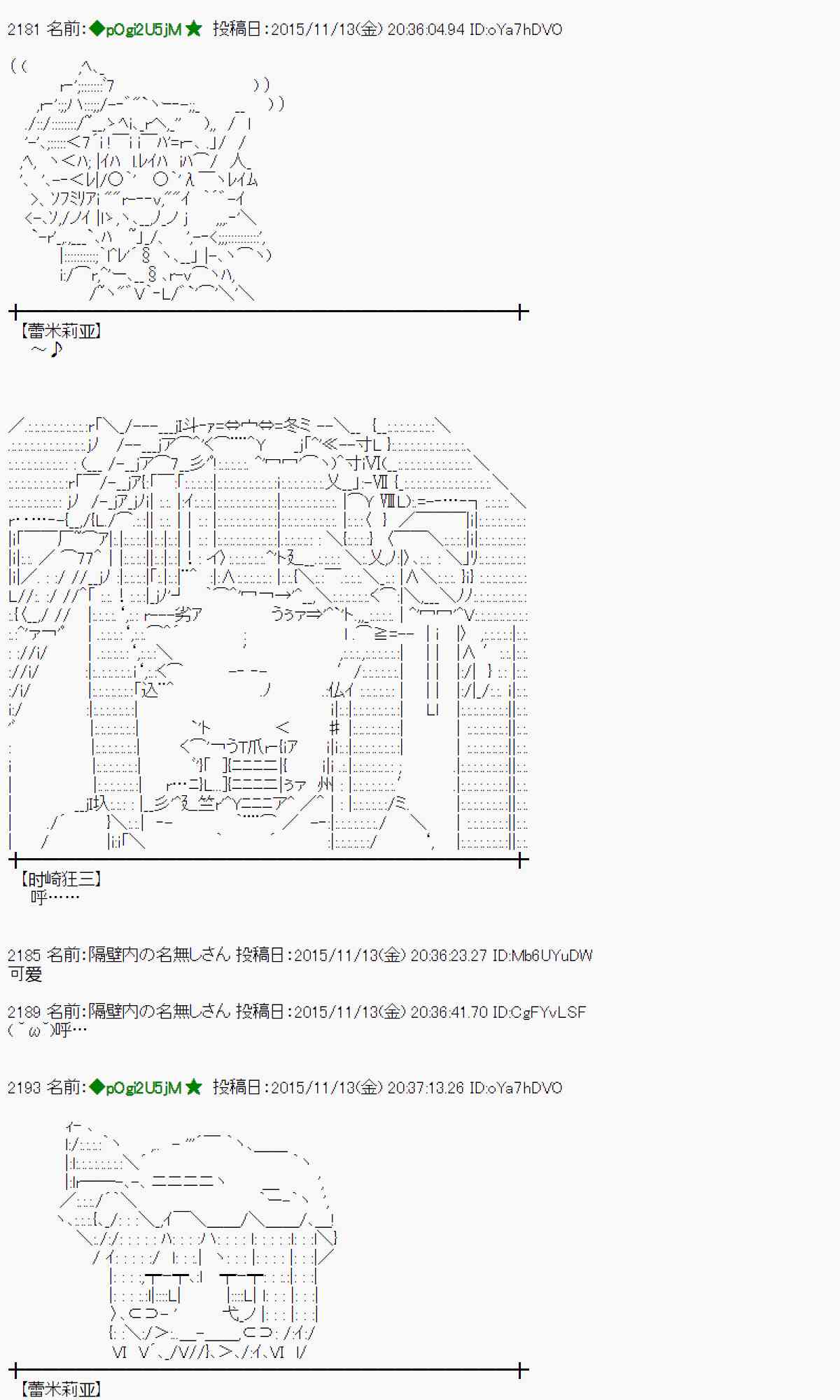The image size is (840, 1400).
Task: Click the green star in post 2181
Action: [194, 29]
